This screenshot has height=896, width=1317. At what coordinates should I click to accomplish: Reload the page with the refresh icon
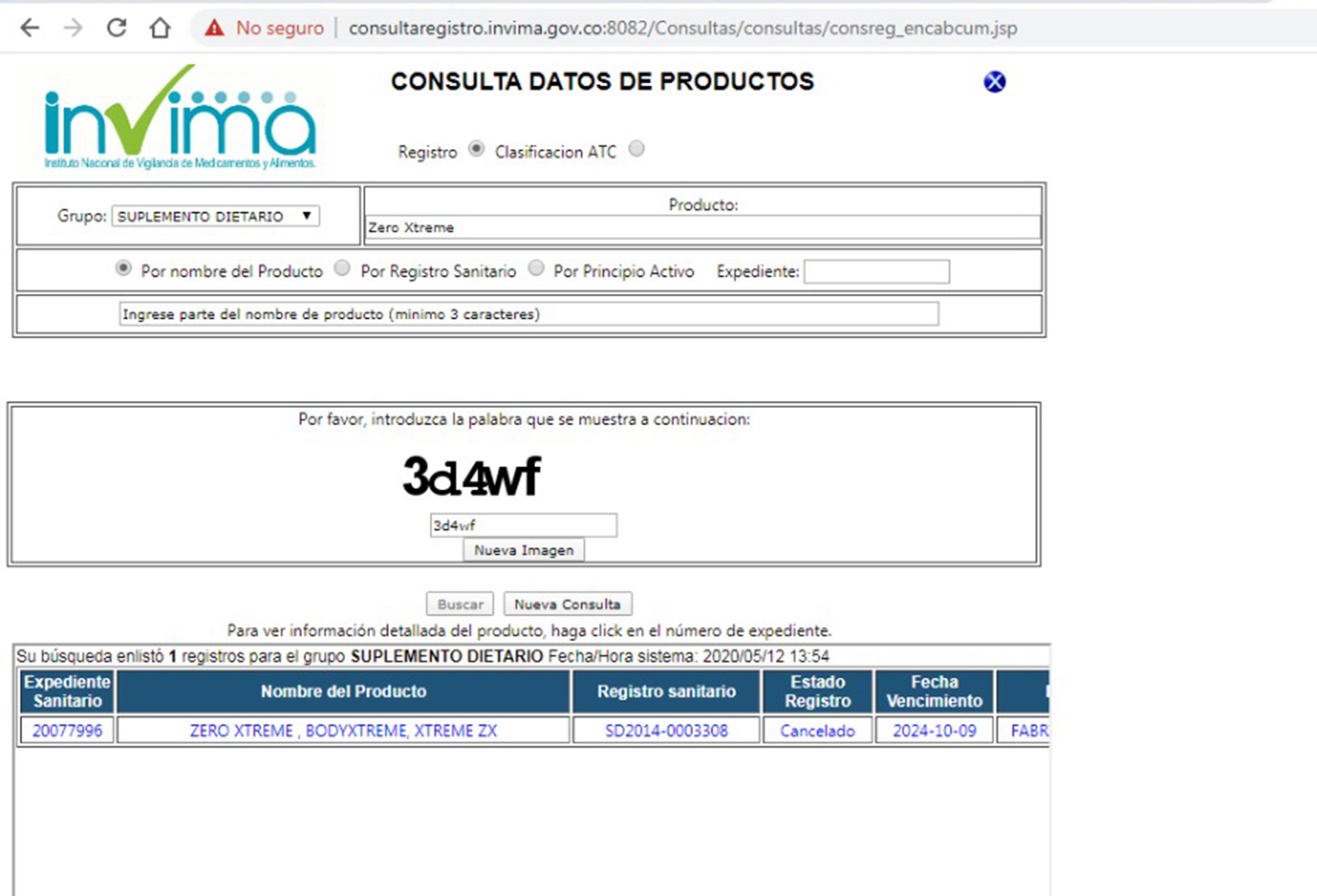[116, 27]
